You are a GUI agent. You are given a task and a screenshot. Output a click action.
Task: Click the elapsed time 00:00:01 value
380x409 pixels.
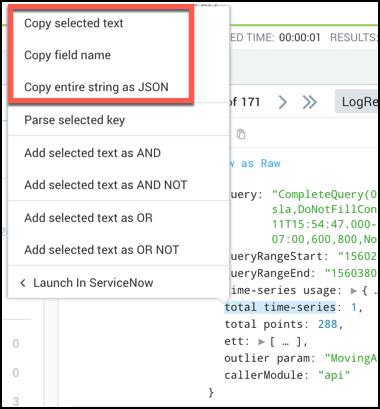[300, 38]
